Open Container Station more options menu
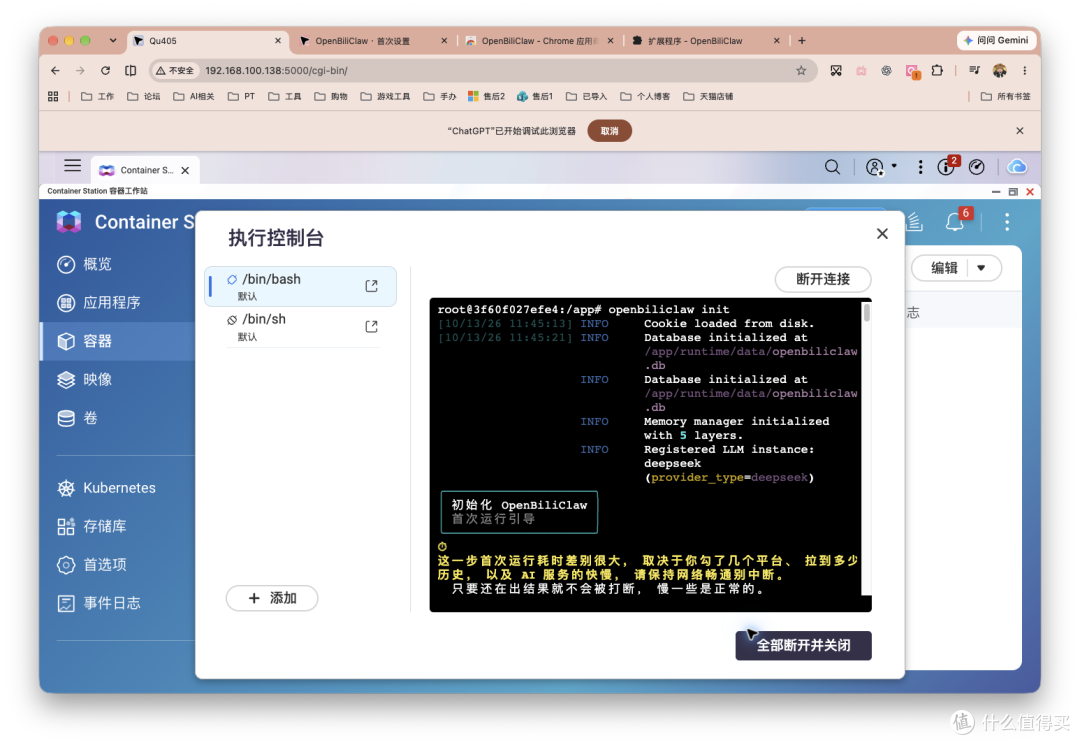The height and width of the screenshot is (745, 1080). click(x=1007, y=222)
